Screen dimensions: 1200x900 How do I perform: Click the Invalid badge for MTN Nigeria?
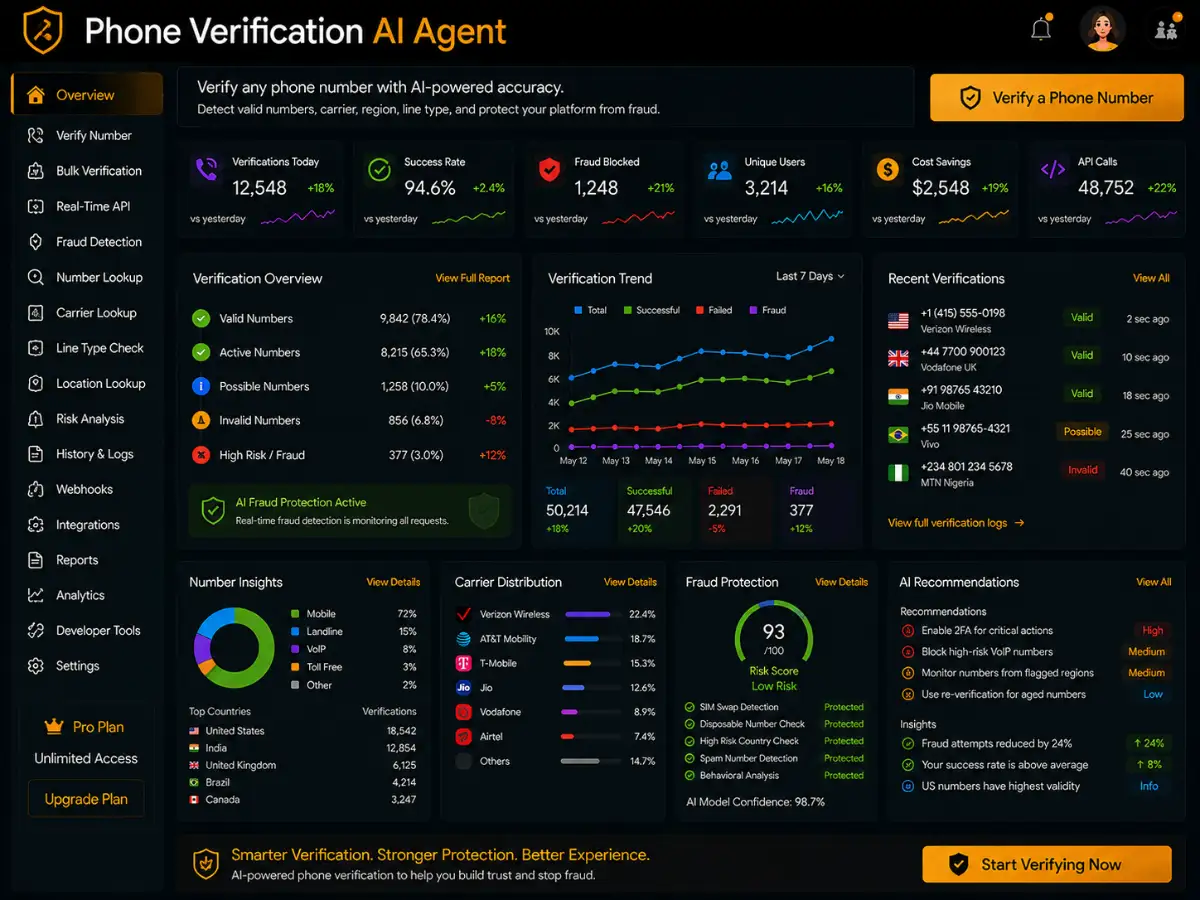(x=1082, y=470)
